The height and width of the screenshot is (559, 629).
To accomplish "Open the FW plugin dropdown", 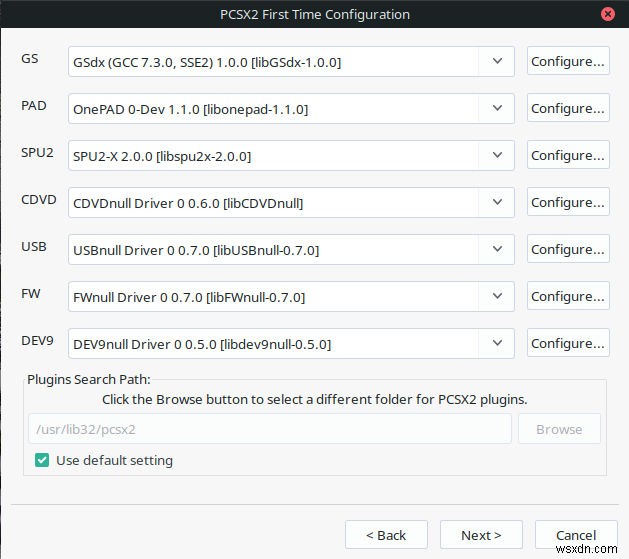I will point(291,296).
